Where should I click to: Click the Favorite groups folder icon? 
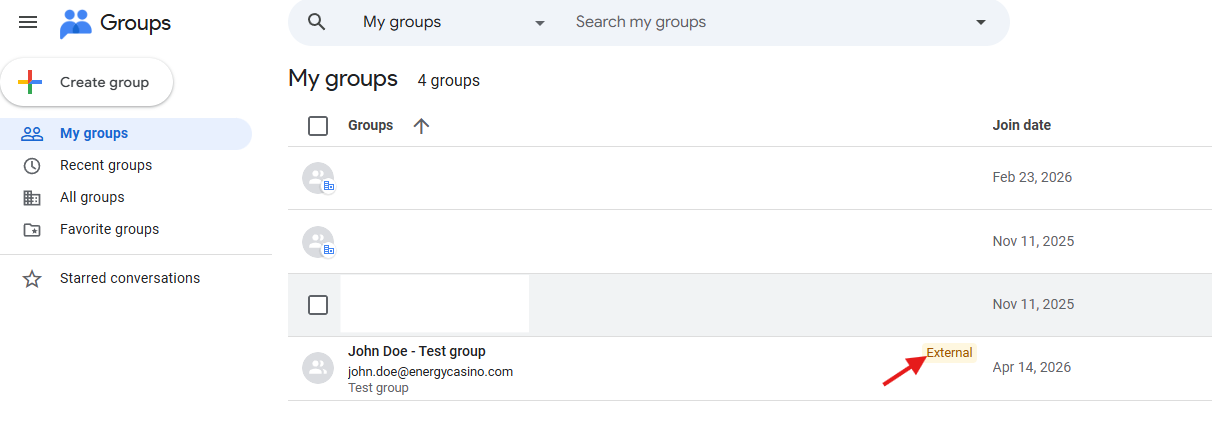coord(32,230)
